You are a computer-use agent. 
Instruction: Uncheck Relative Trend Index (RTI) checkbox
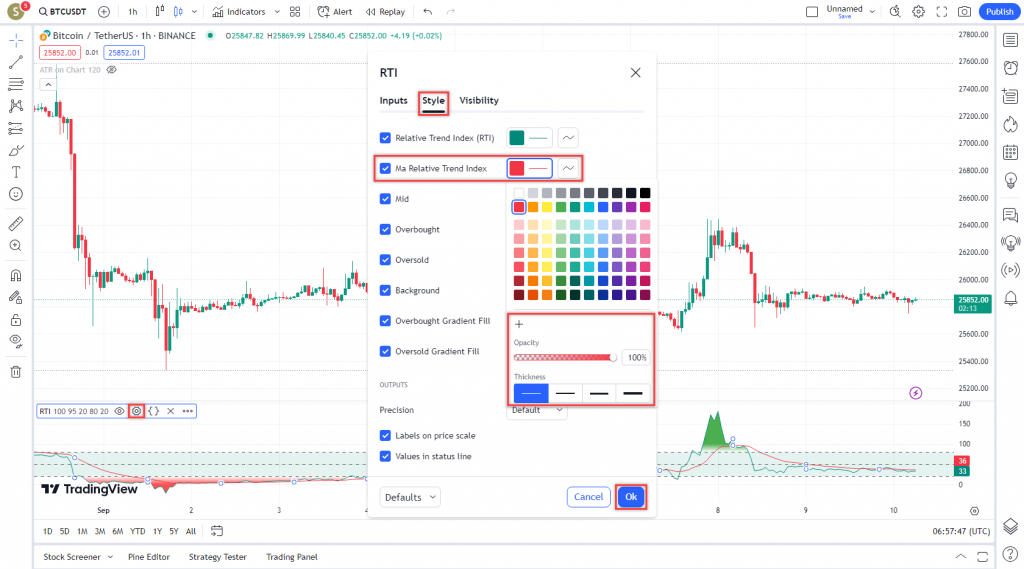tap(385, 138)
